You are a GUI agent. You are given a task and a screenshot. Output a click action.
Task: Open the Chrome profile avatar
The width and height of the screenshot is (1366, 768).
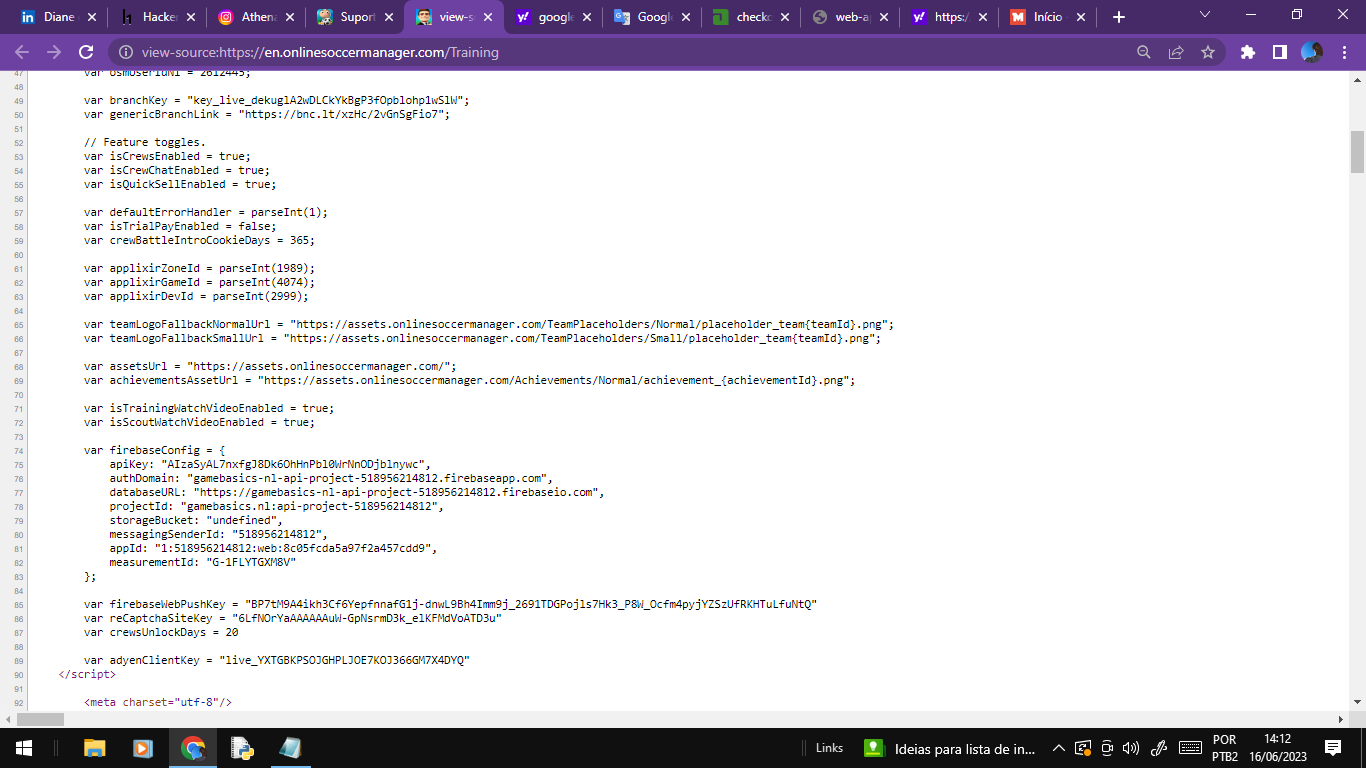[1312, 52]
